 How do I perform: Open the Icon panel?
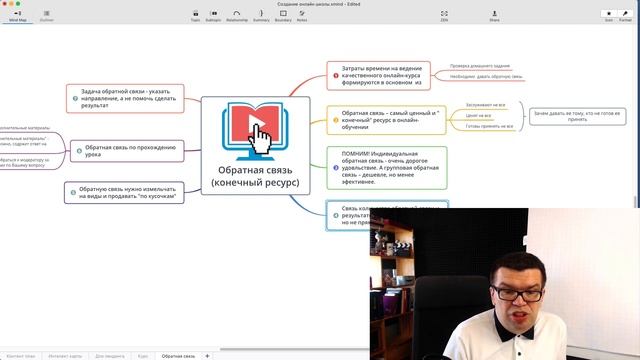[x=609, y=16]
